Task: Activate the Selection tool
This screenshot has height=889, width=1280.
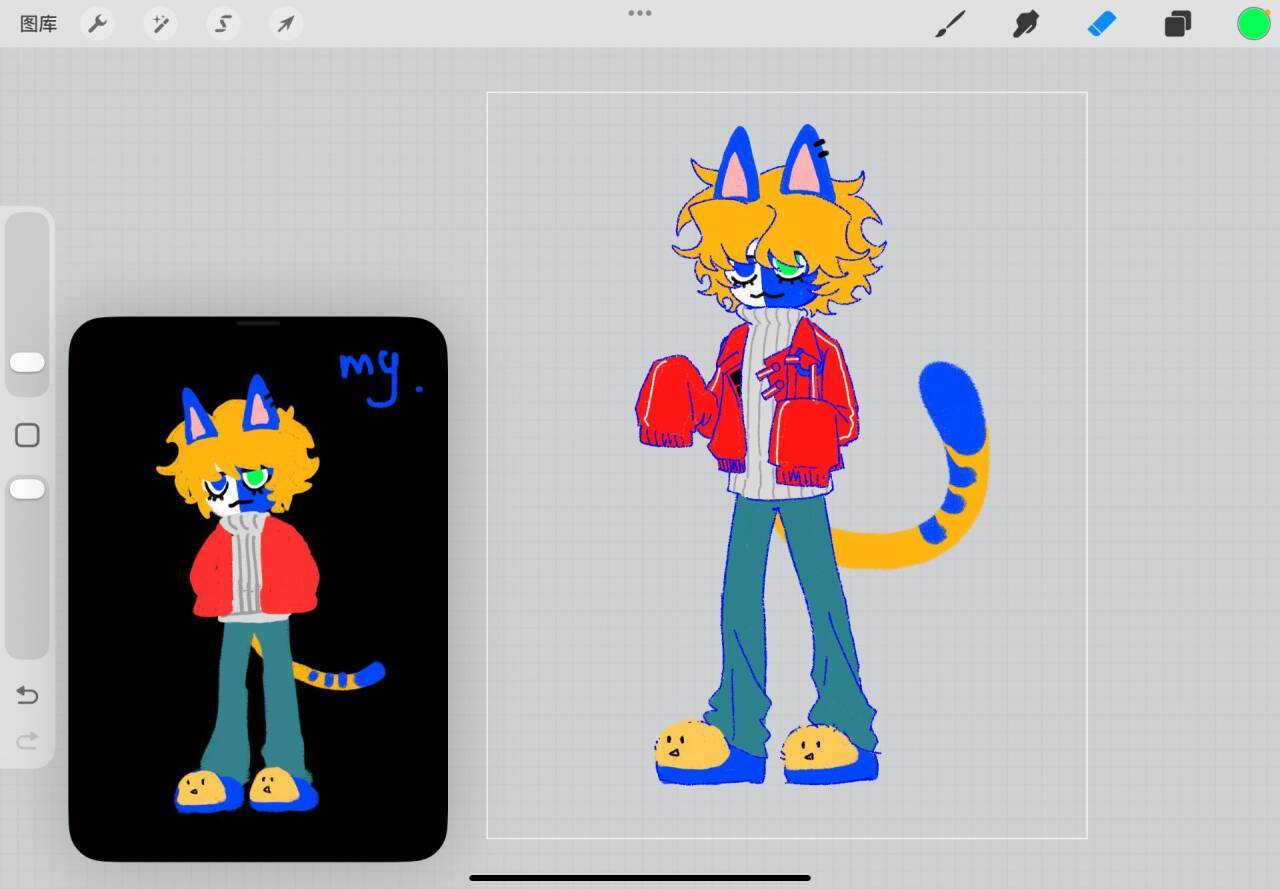Action: tap(223, 24)
